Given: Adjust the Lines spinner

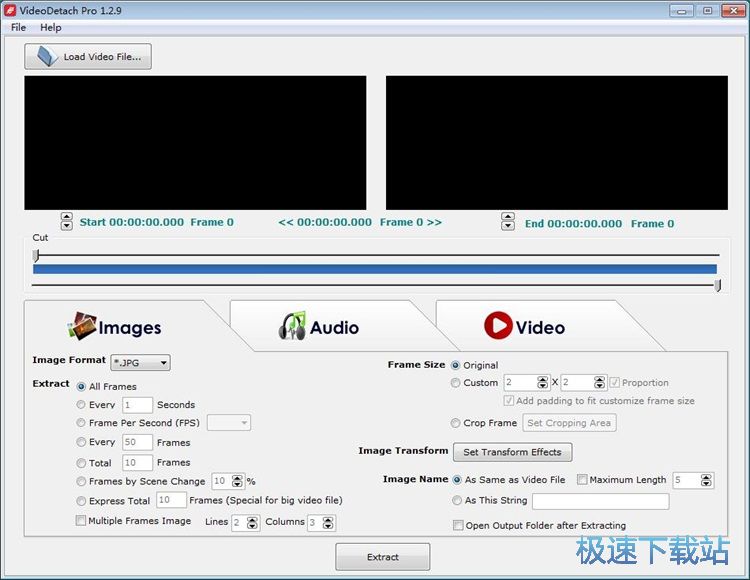Looking at the screenshot, I should coord(253,523).
